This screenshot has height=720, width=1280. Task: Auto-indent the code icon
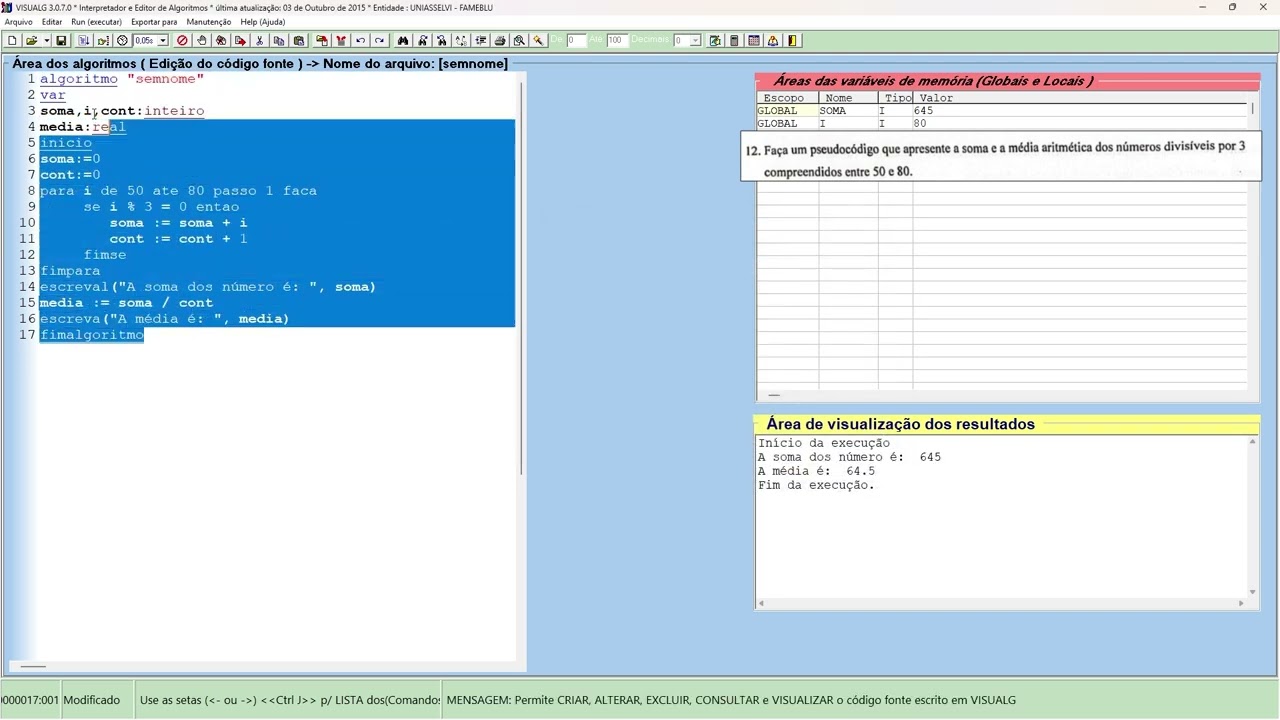[x=481, y=41]
